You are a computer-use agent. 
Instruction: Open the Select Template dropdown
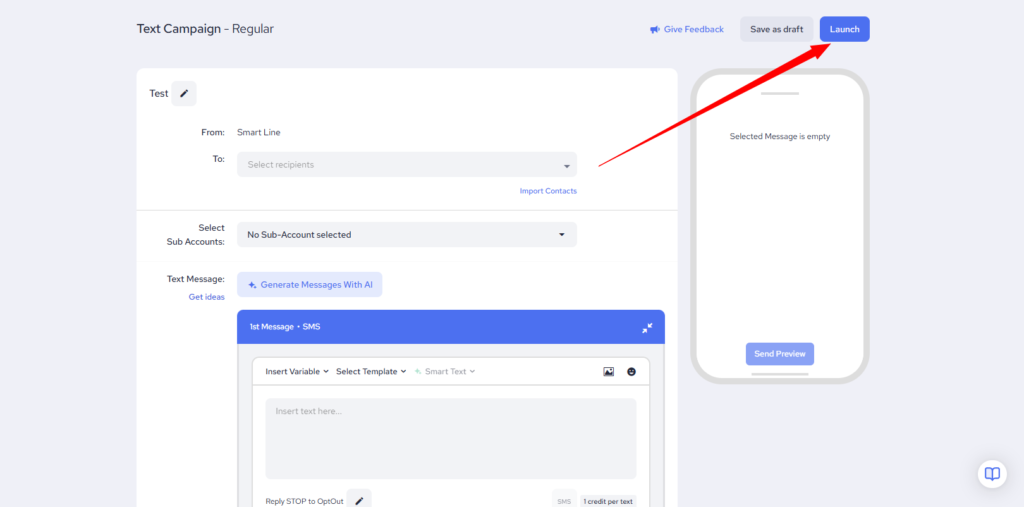[x=371, y=372]
